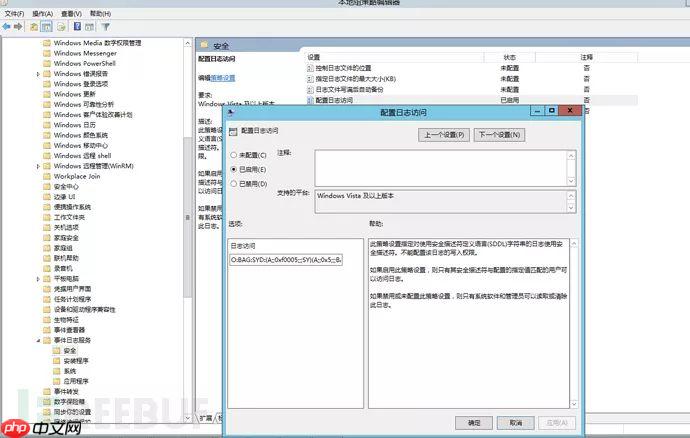Click policy icon beside 配置日志访问 list row
This screenshot has width=690, height=438.
[x=310, y=100]
